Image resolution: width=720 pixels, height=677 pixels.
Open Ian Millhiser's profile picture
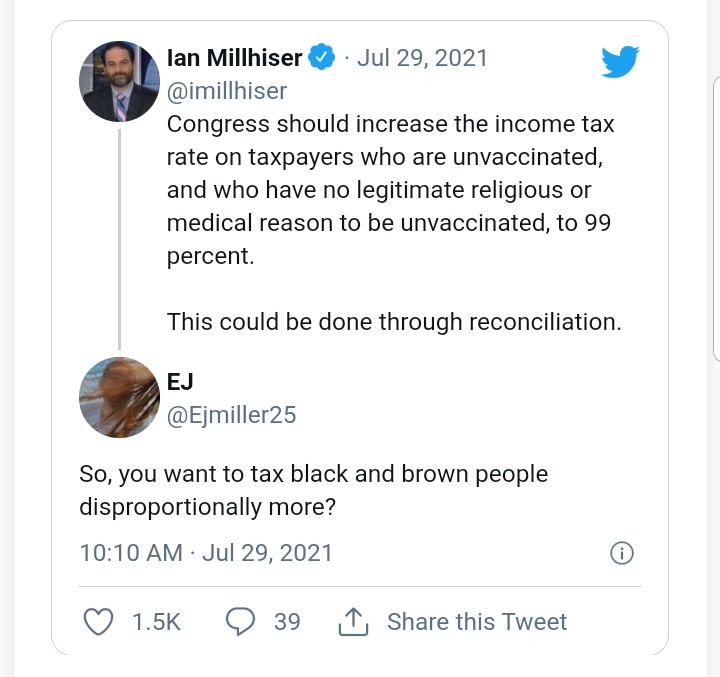coord(119,82)
